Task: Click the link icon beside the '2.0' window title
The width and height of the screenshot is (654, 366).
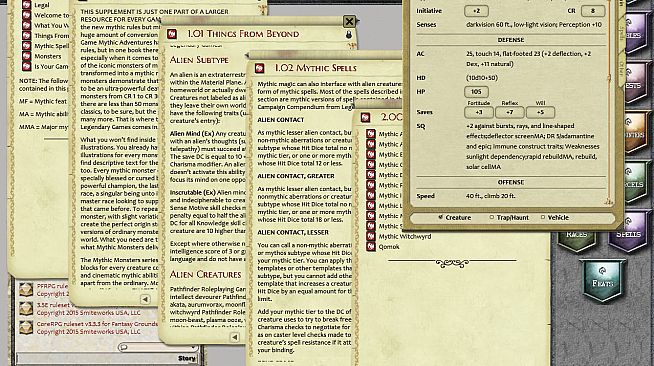Action: tap(365, 118)
